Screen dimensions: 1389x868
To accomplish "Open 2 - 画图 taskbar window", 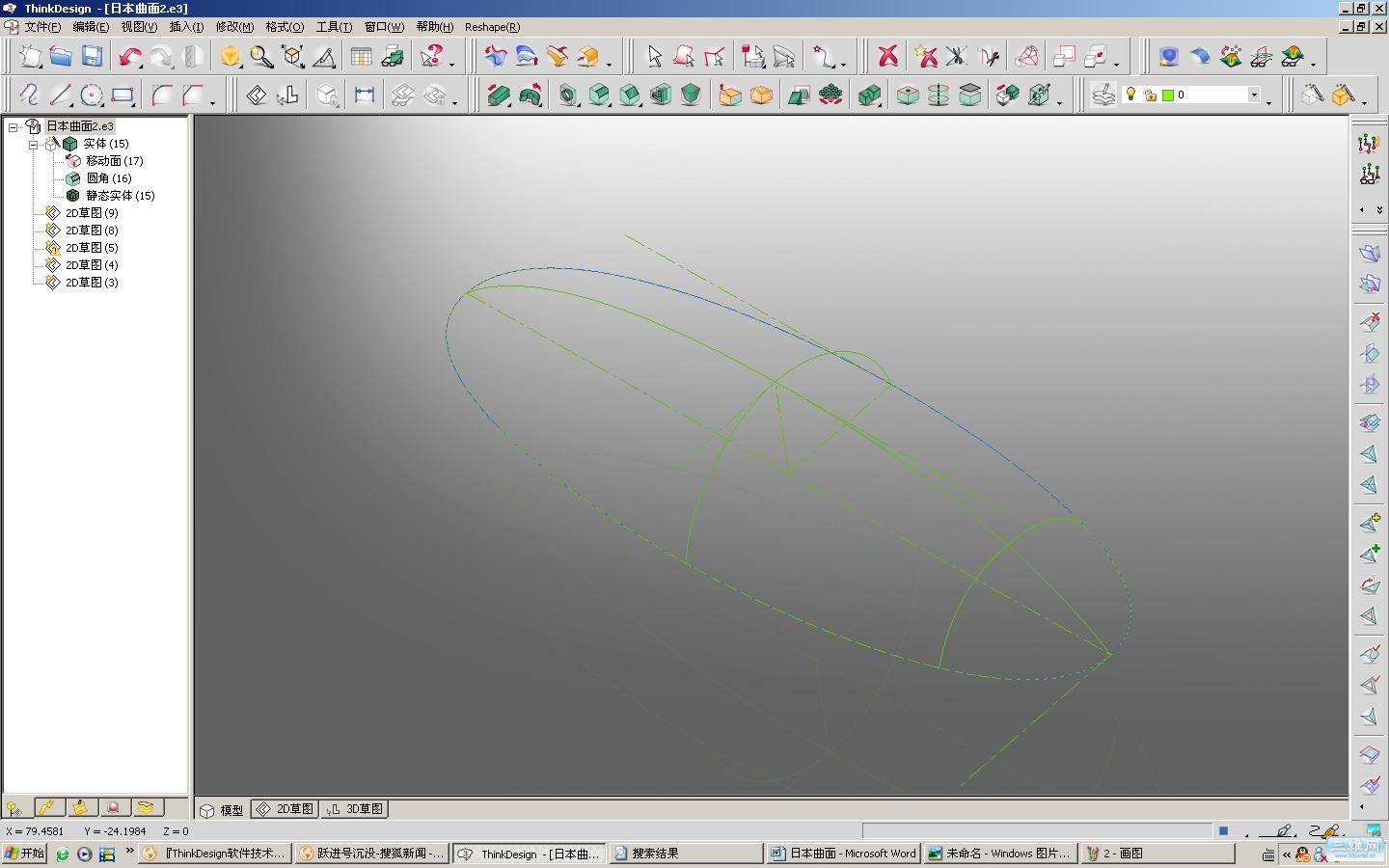I will point(1157,854).
